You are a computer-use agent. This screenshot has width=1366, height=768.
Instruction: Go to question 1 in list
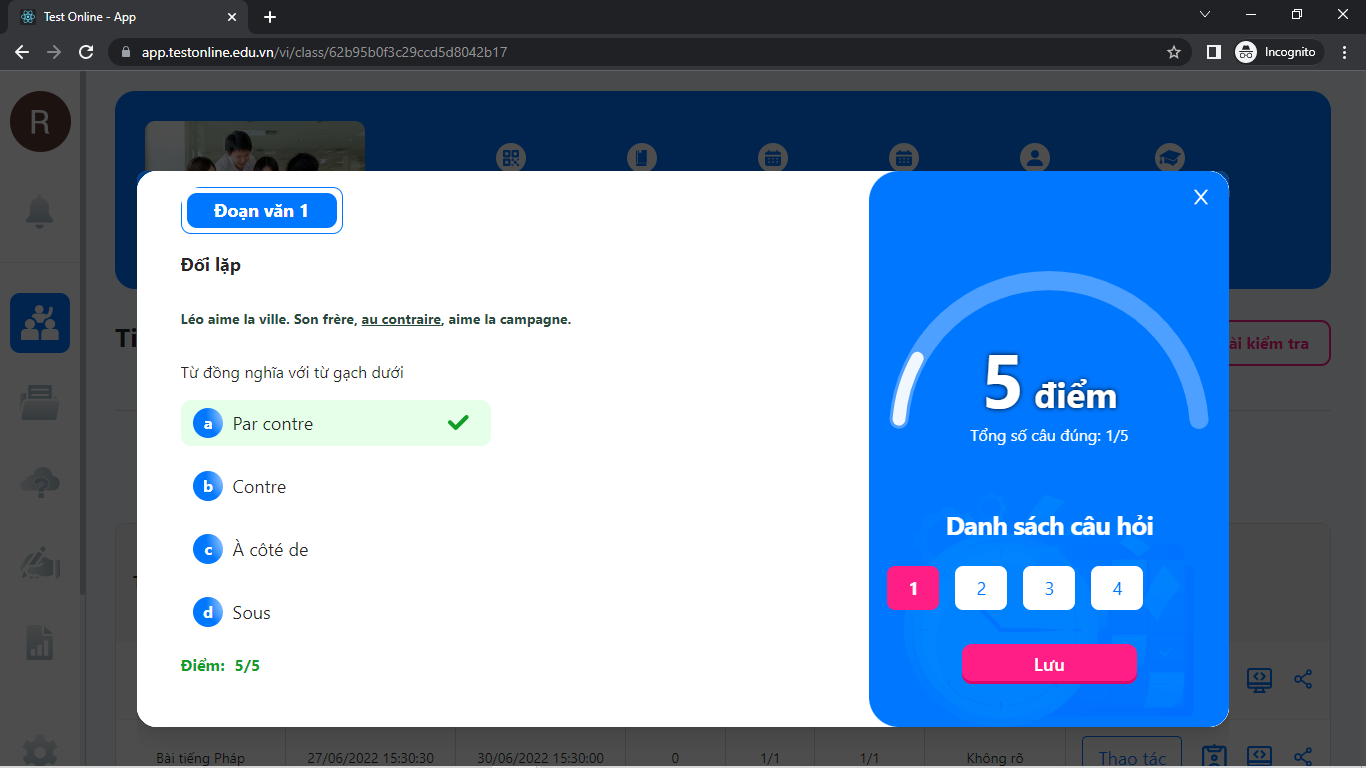click(913, 588)
